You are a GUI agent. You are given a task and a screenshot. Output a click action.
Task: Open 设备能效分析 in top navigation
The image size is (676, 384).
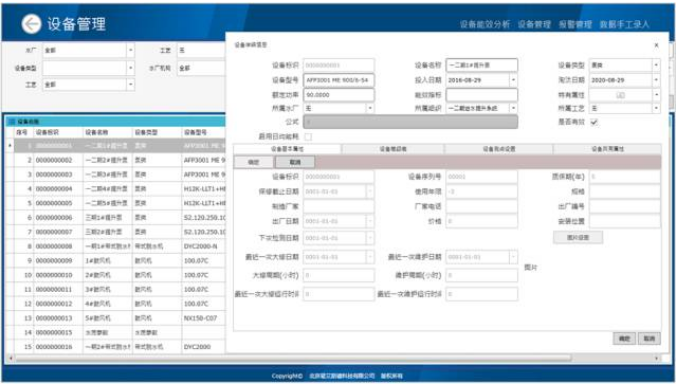(485, 24)
